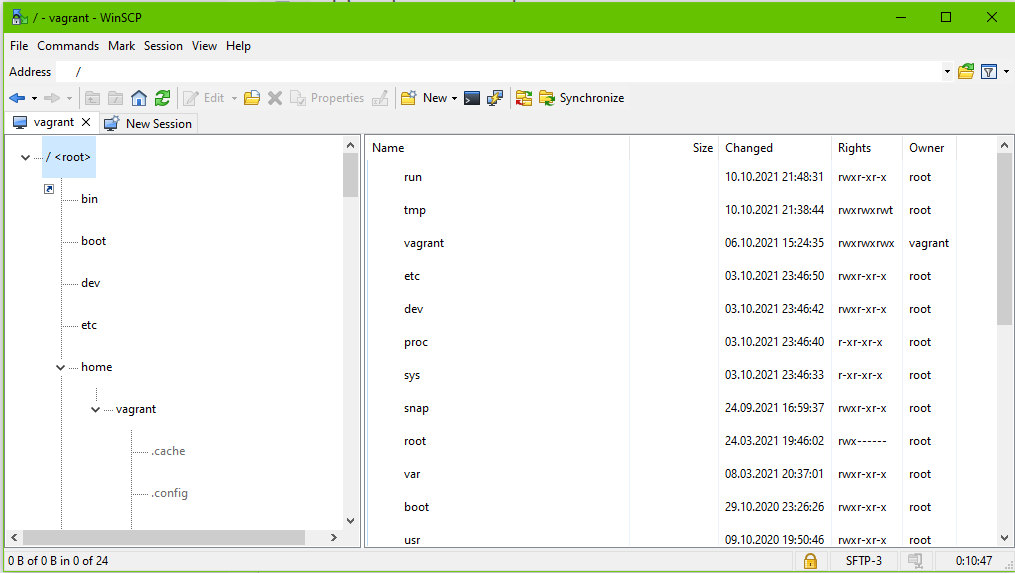
Task: Open the Session menu
Action: pos(163,46)
